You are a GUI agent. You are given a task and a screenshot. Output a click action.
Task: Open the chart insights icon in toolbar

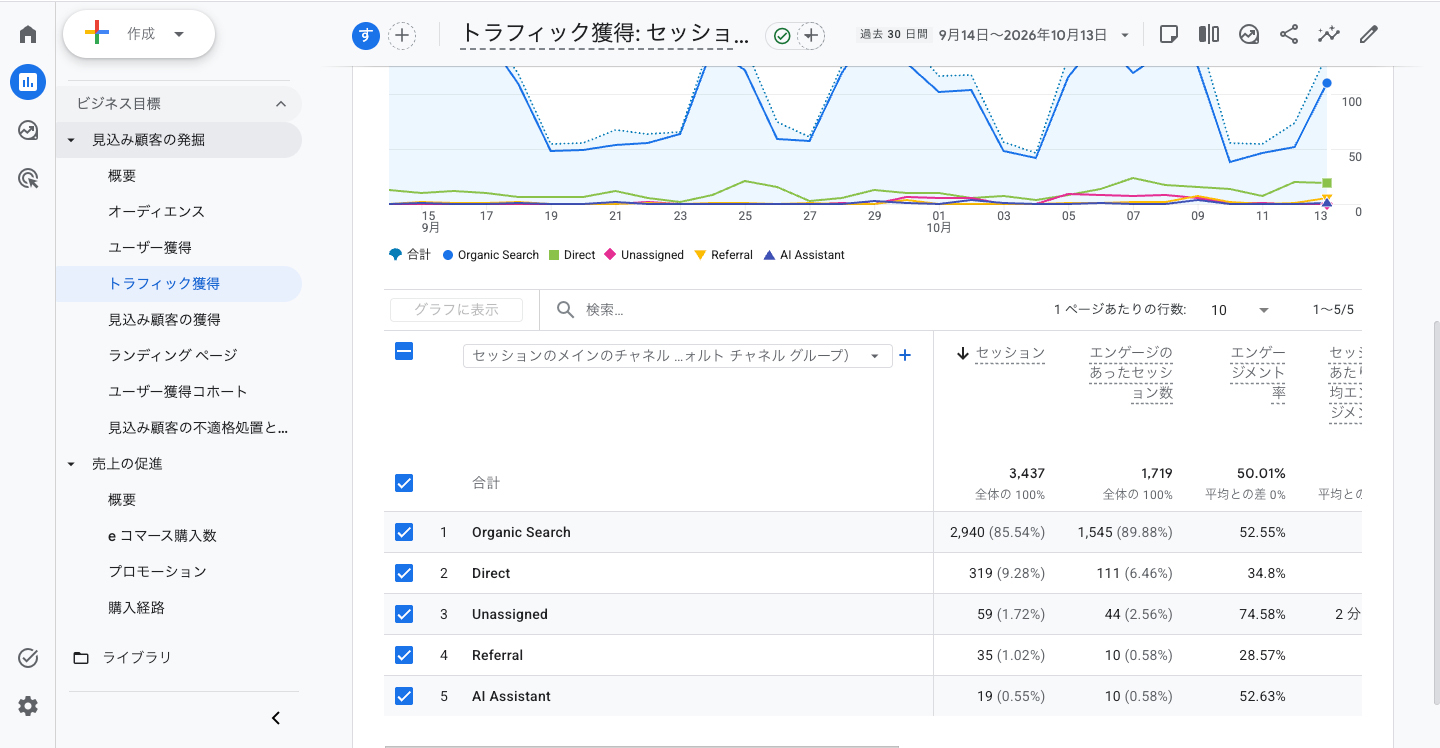[1249, 35]
